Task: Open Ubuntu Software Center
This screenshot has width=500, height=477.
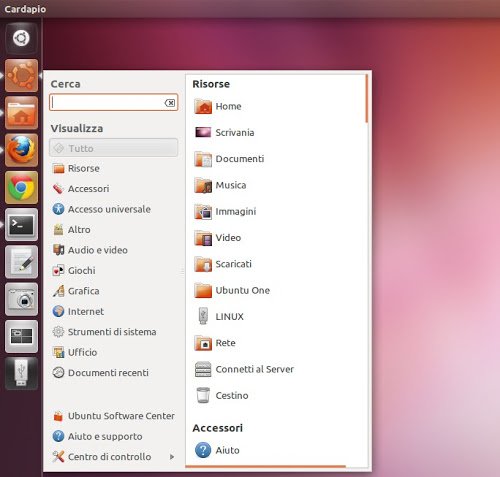Action: click(x=114, y=416)
